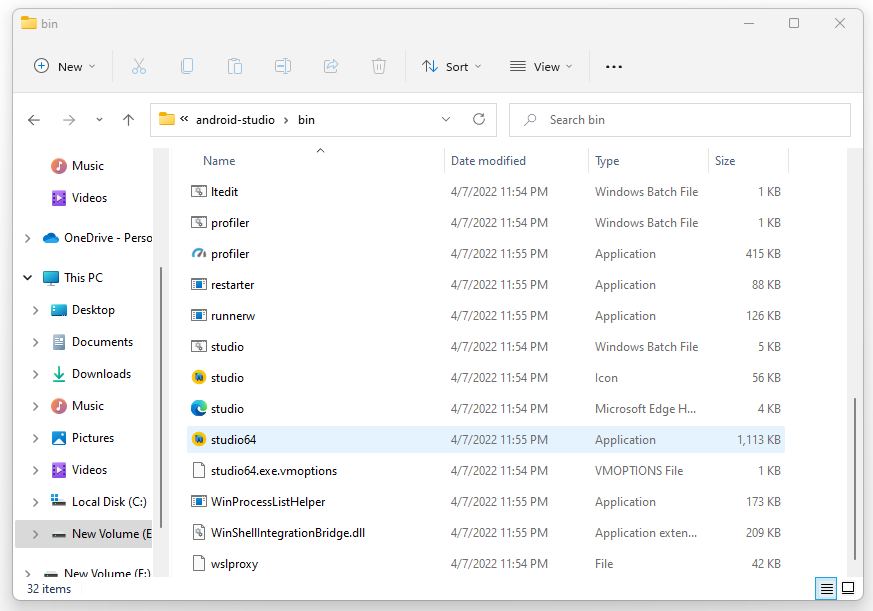This screenshot has height=611, width=873.
Task: Expand the Desktop tree node
Action: pyautogui.click(x=36, y=310)
